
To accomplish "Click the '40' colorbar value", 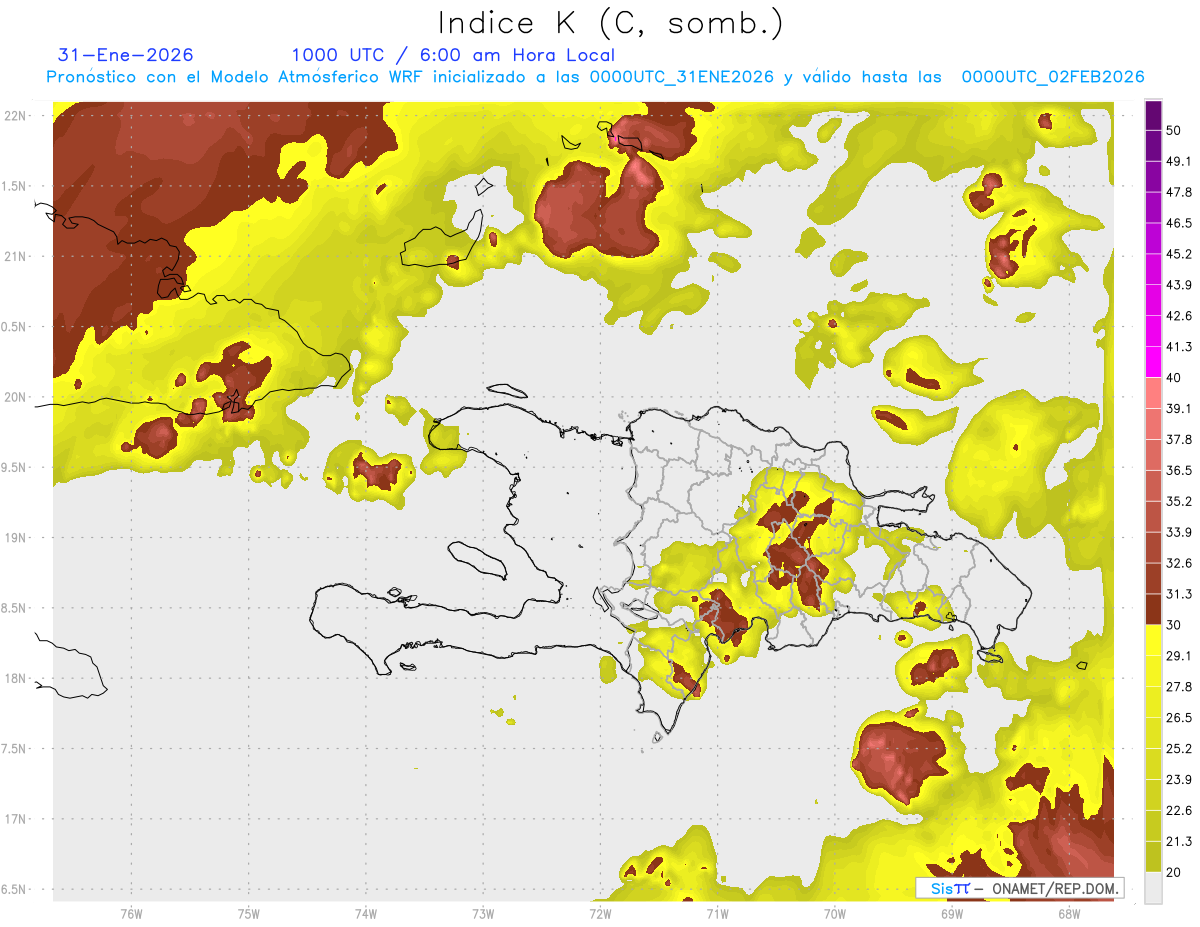I will pyautogui.click(x=1174, y=377).
